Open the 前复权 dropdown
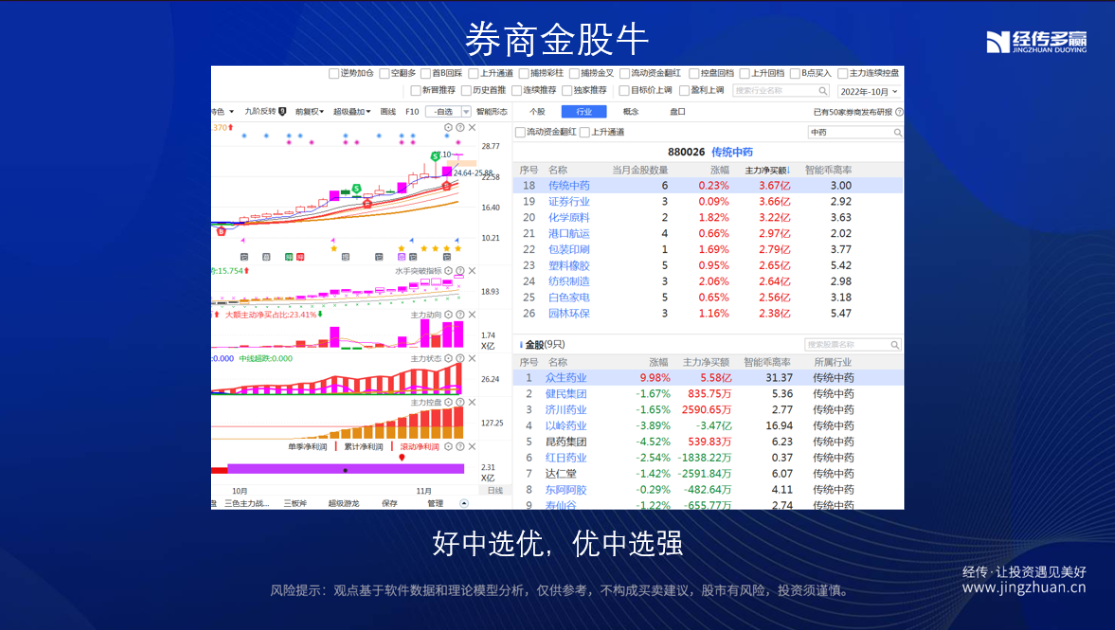 (309, 112)
